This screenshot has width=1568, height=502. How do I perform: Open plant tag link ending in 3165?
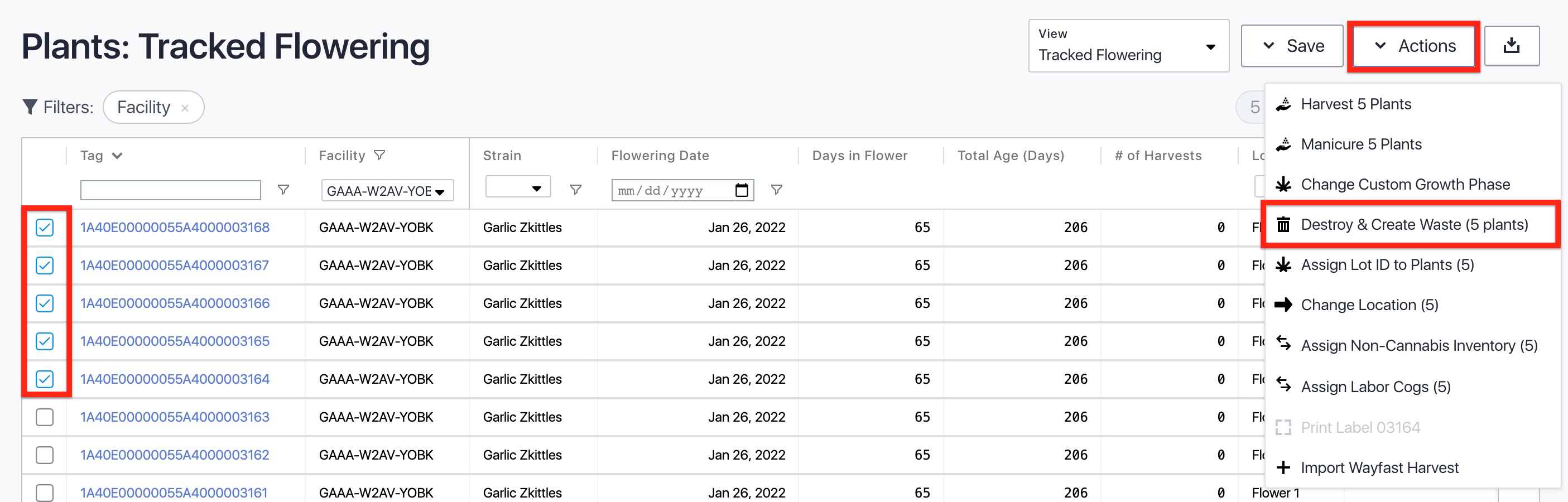[175, 341]
